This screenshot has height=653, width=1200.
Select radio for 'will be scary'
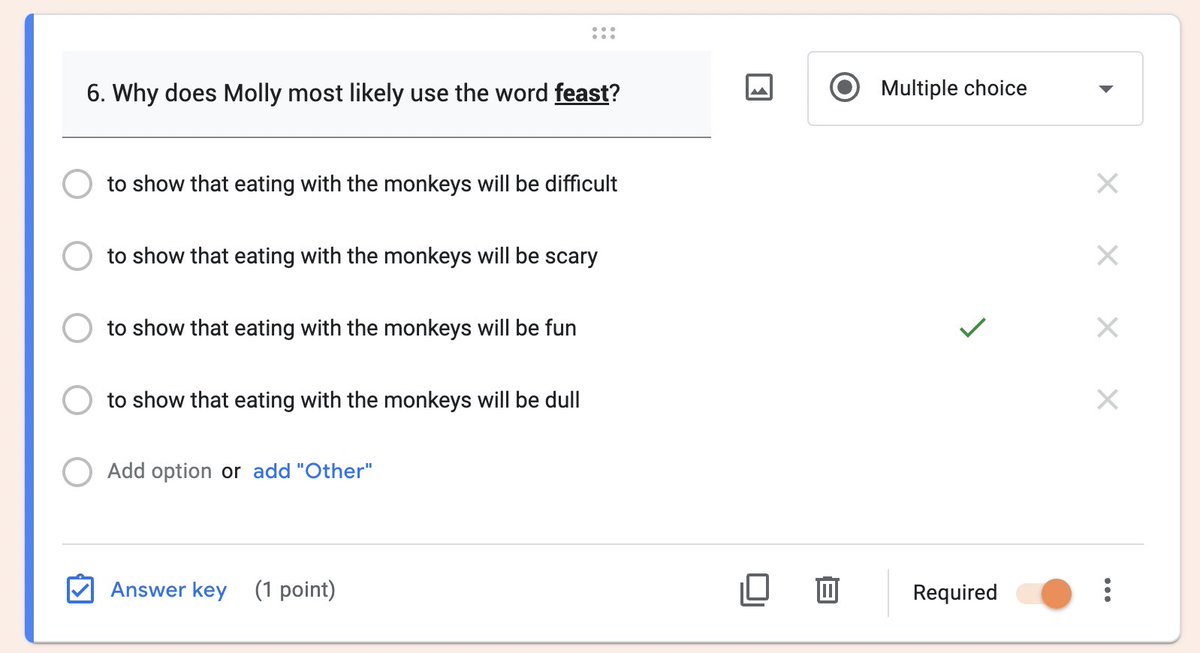(78, 256)
